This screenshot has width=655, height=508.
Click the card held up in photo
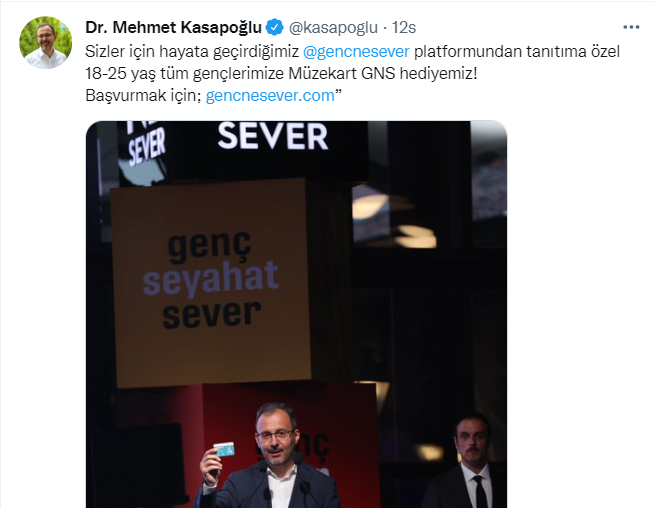click(x=224, y=450)
